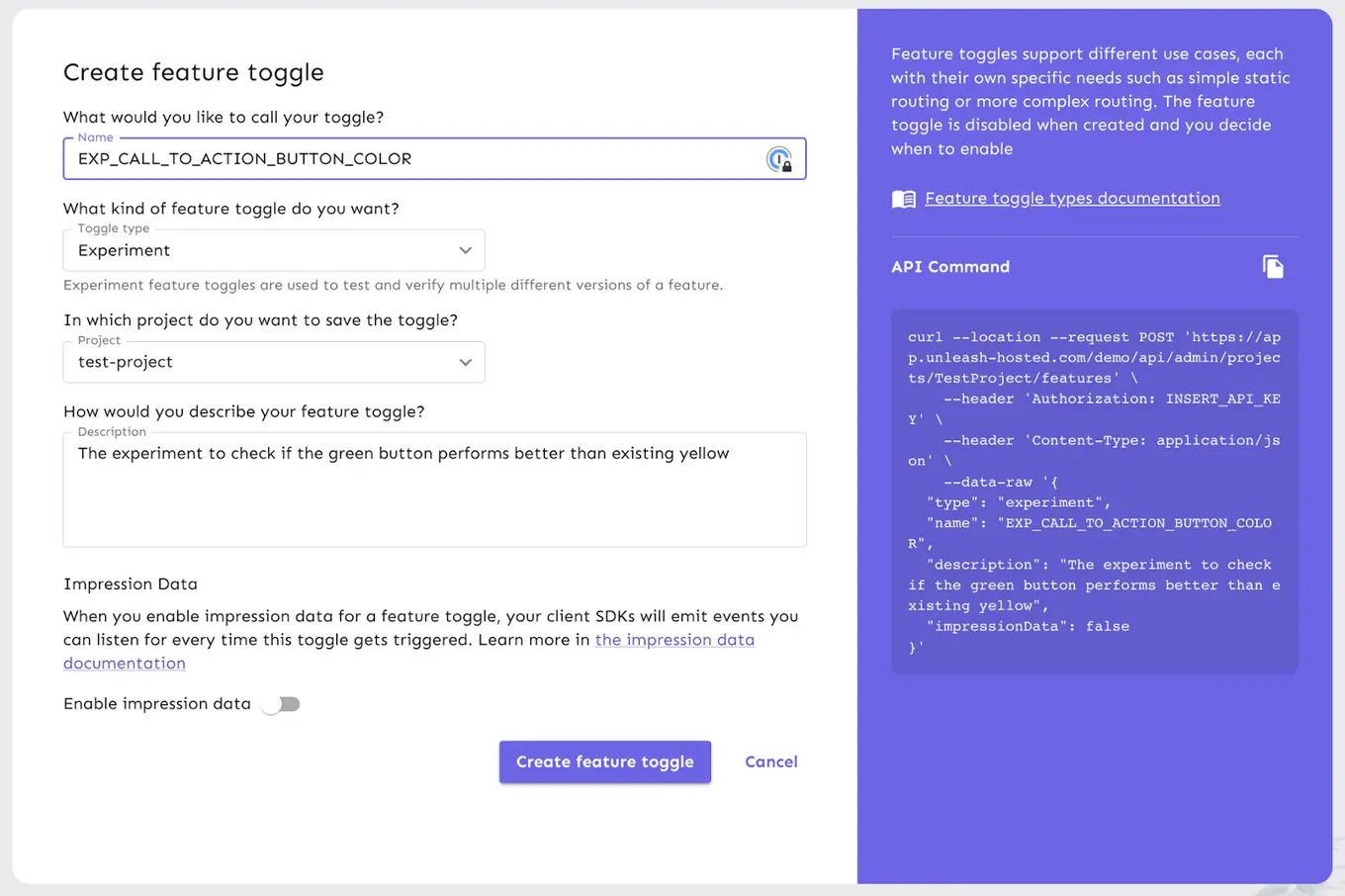The image size is (1345, 896).
Task: Click the Cancel button
Action: (x=770, y=762)
